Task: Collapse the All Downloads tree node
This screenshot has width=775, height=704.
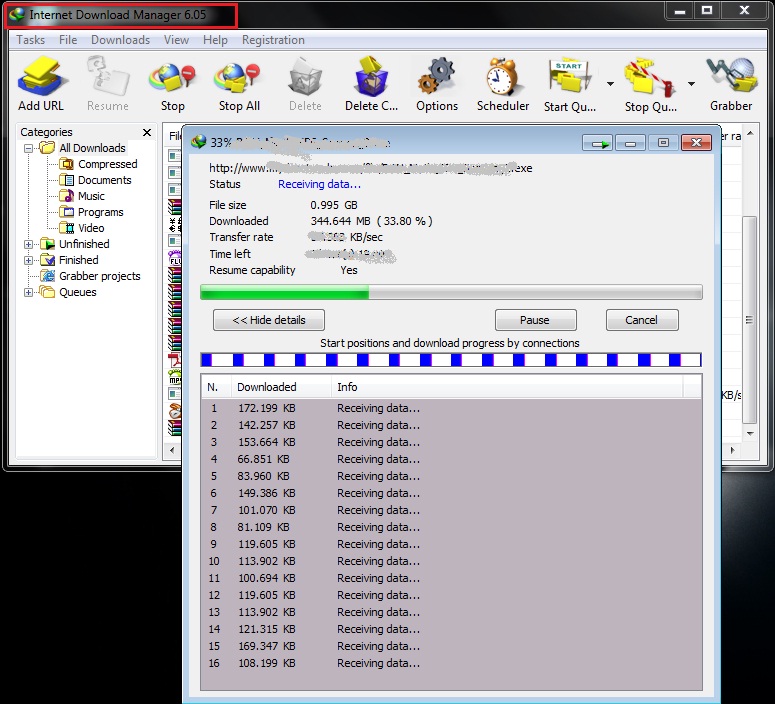Action: click(29, 148)
